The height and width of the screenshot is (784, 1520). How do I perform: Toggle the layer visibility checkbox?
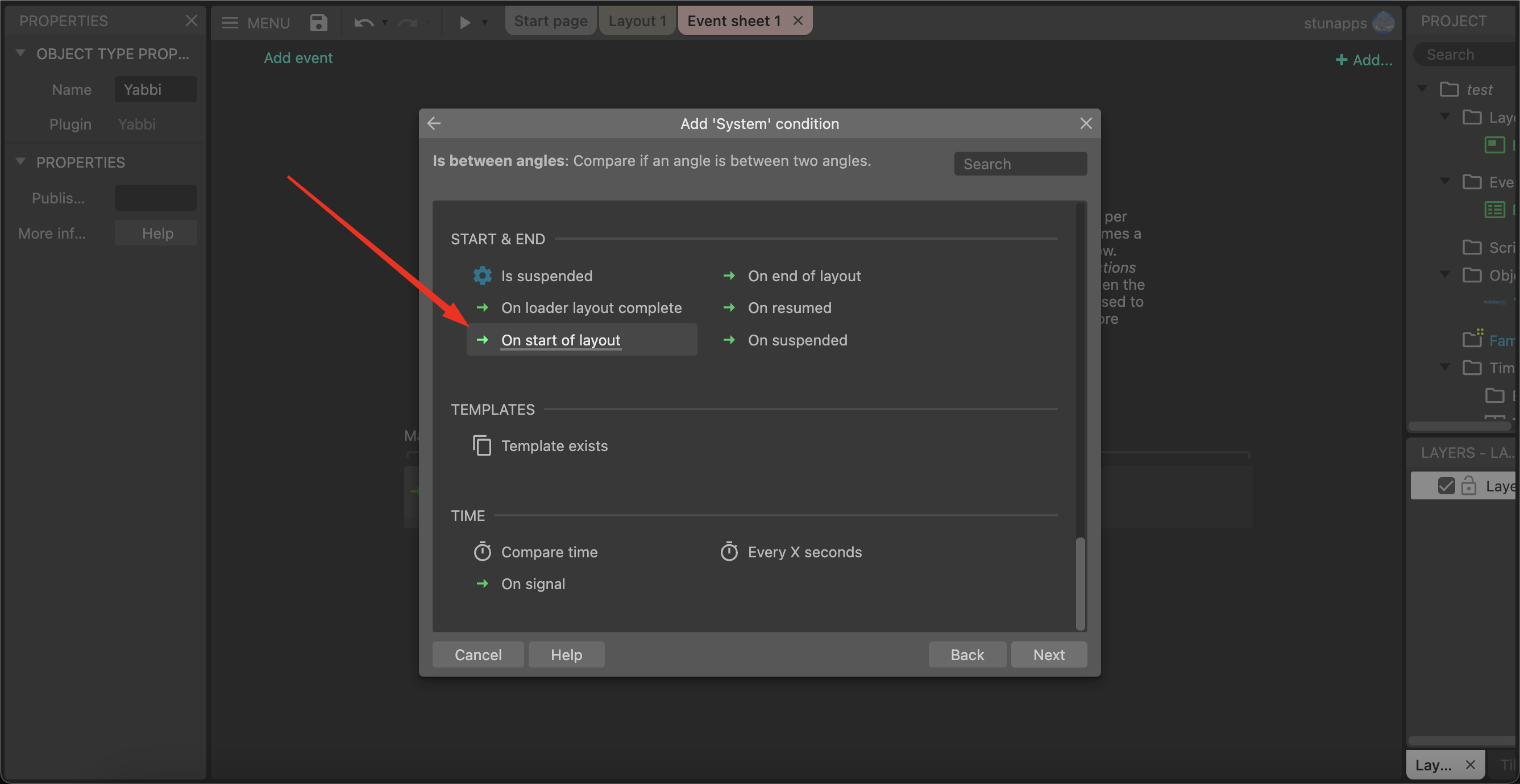pyautogui.click(x=1446, y=486)
